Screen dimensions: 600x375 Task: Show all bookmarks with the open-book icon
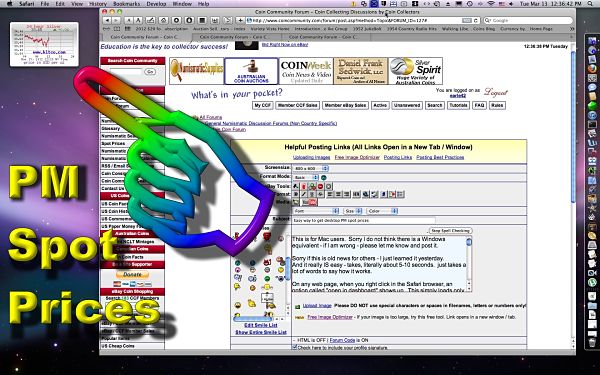(x=116, y=29)
